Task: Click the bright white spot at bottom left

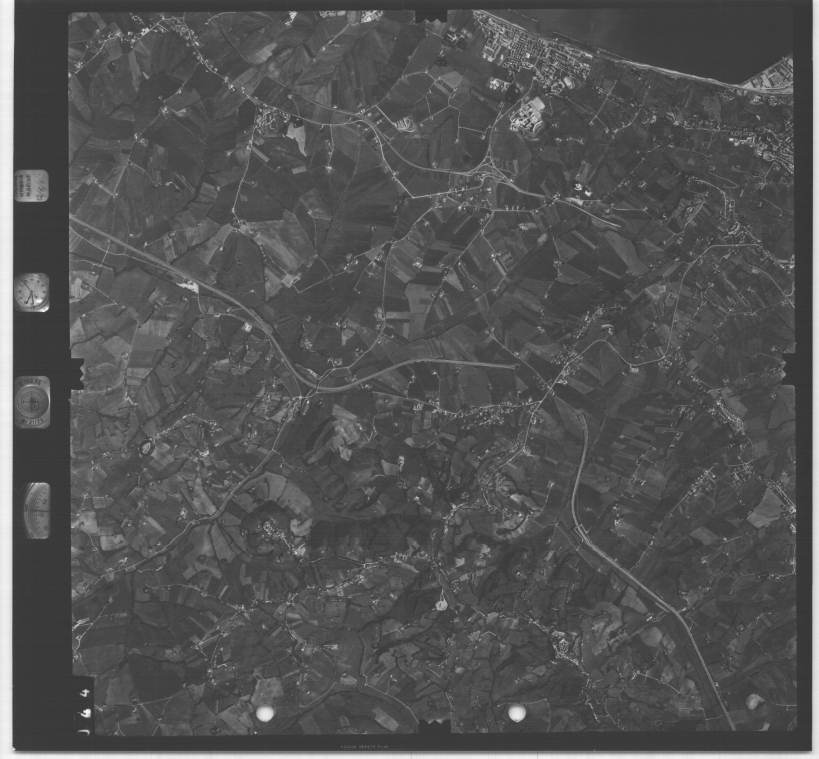Action: [x=267, y=713]
